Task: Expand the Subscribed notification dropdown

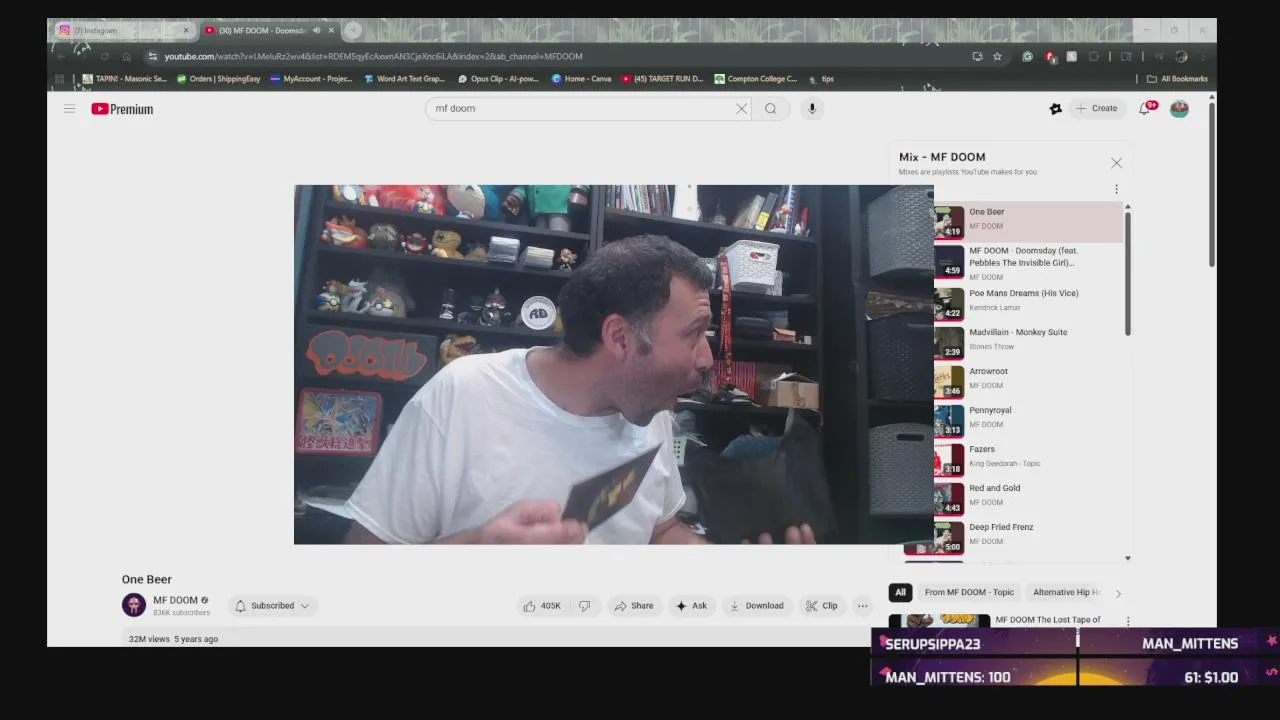Action: (273, 606)
